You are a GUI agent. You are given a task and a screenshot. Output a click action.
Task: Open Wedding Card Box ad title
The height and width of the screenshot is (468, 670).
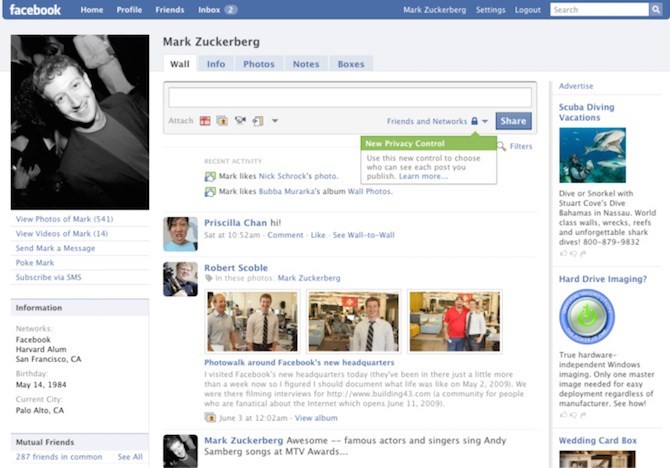597,440
